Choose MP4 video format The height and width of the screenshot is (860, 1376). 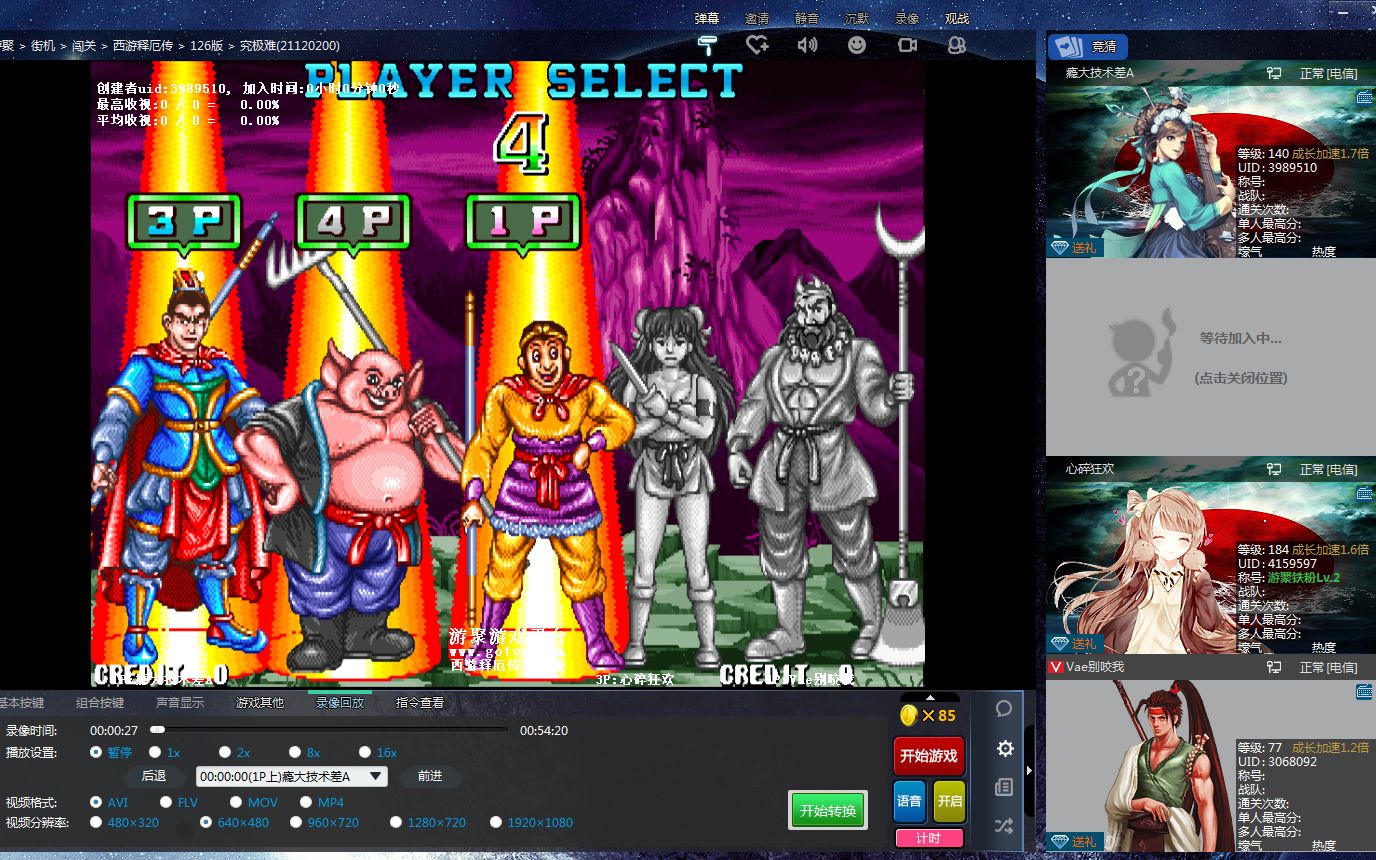pyautogui.click(x=306, y=802)
